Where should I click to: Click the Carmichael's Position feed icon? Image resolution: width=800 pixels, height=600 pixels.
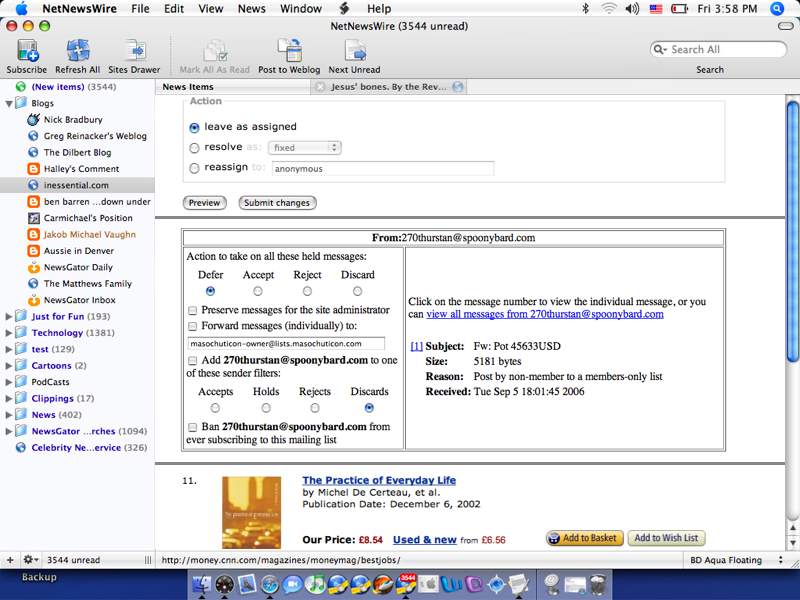(x=33, y=218)
